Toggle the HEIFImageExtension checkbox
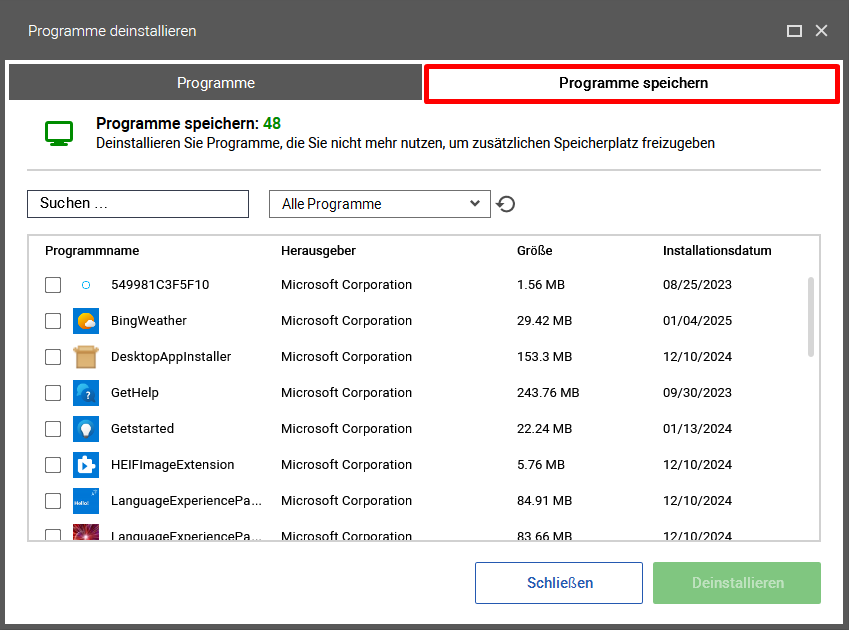This screenshot has width=849, height=630. [x=53, y=465]
